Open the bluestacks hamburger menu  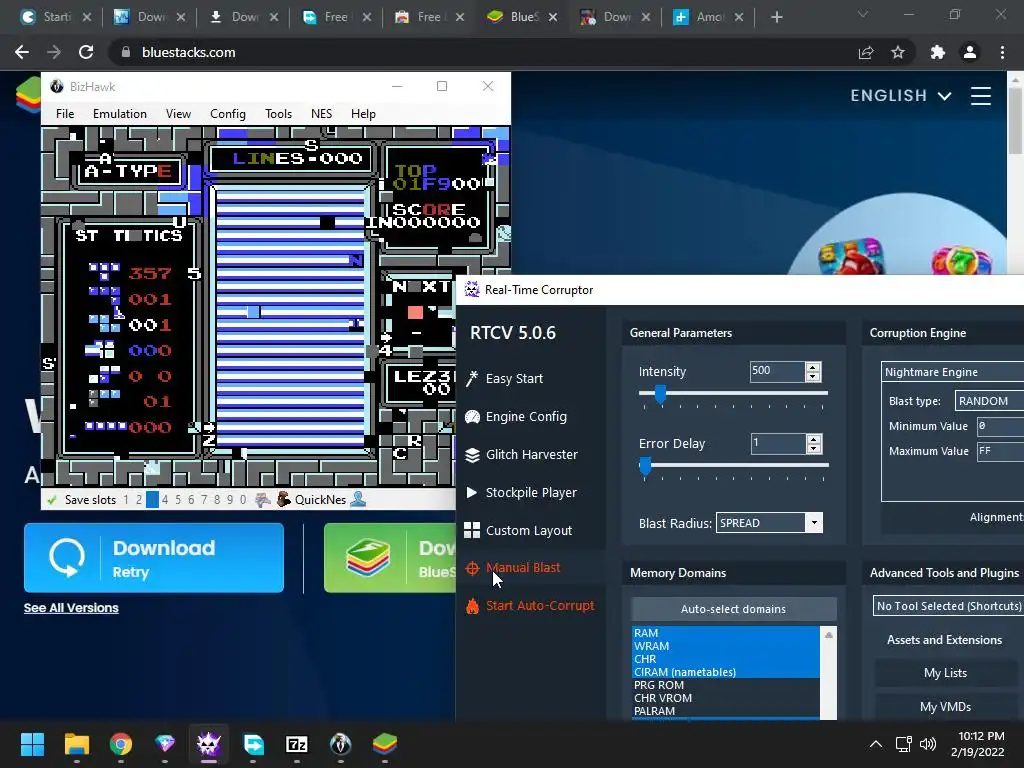(980, 96)
